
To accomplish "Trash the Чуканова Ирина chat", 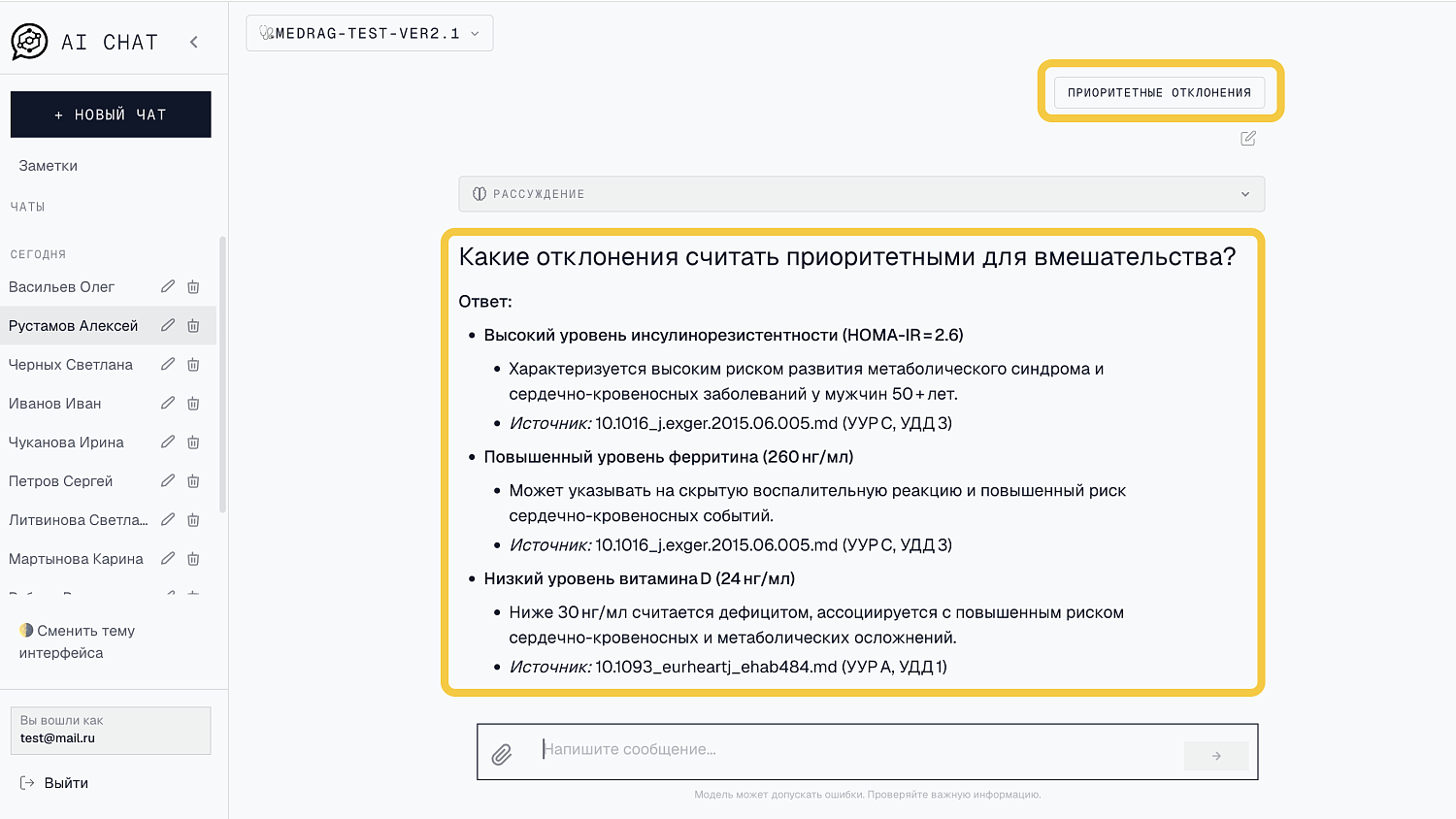I will [193, 442].
